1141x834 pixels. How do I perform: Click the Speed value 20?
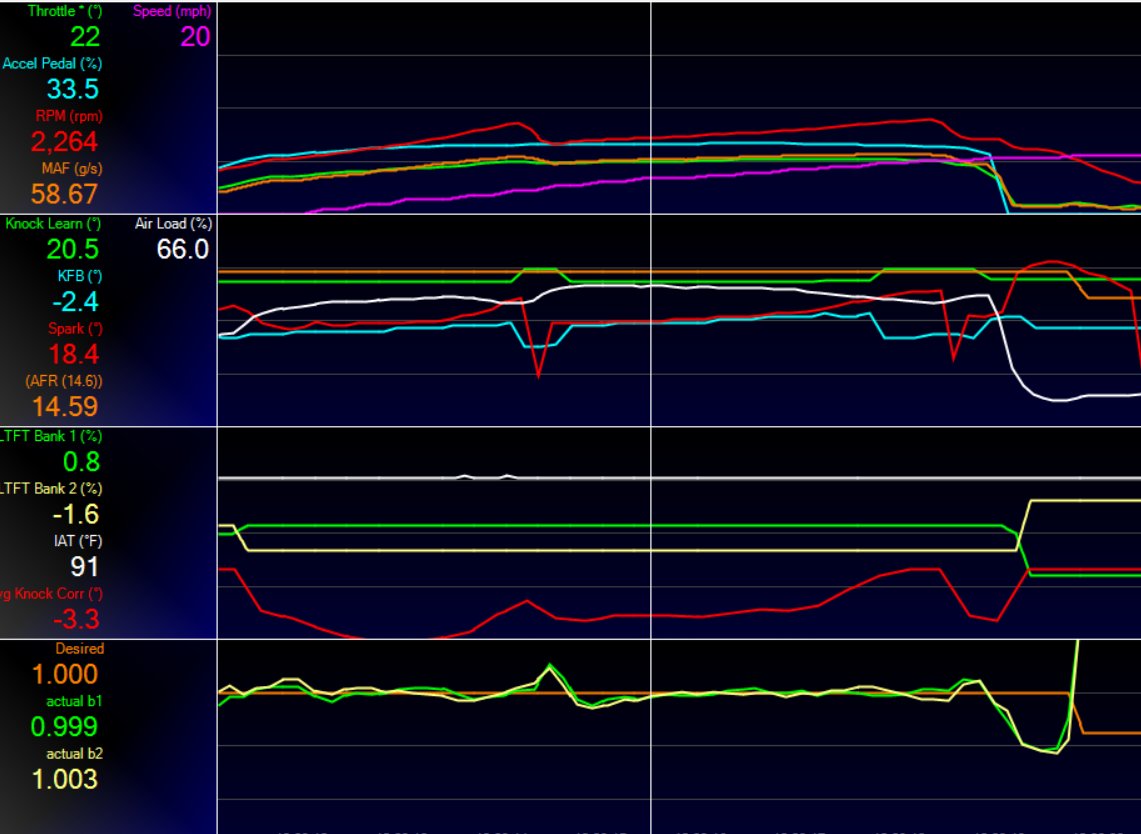[x=195, y=37]
